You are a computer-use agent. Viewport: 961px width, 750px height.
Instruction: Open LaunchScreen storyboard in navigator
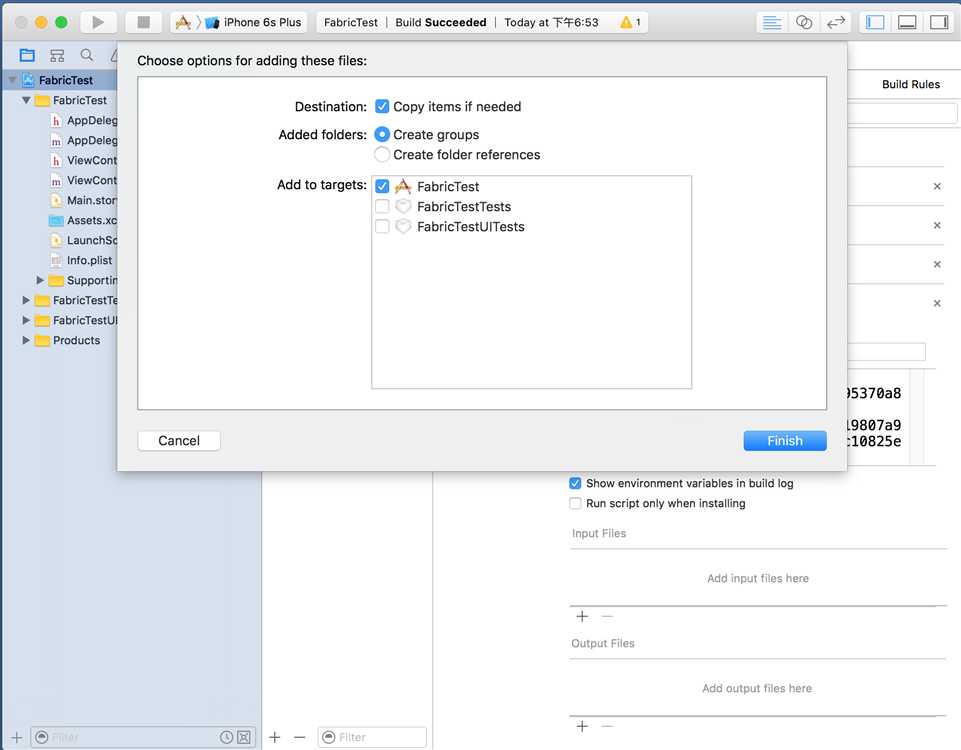click(x=83, y=240)
